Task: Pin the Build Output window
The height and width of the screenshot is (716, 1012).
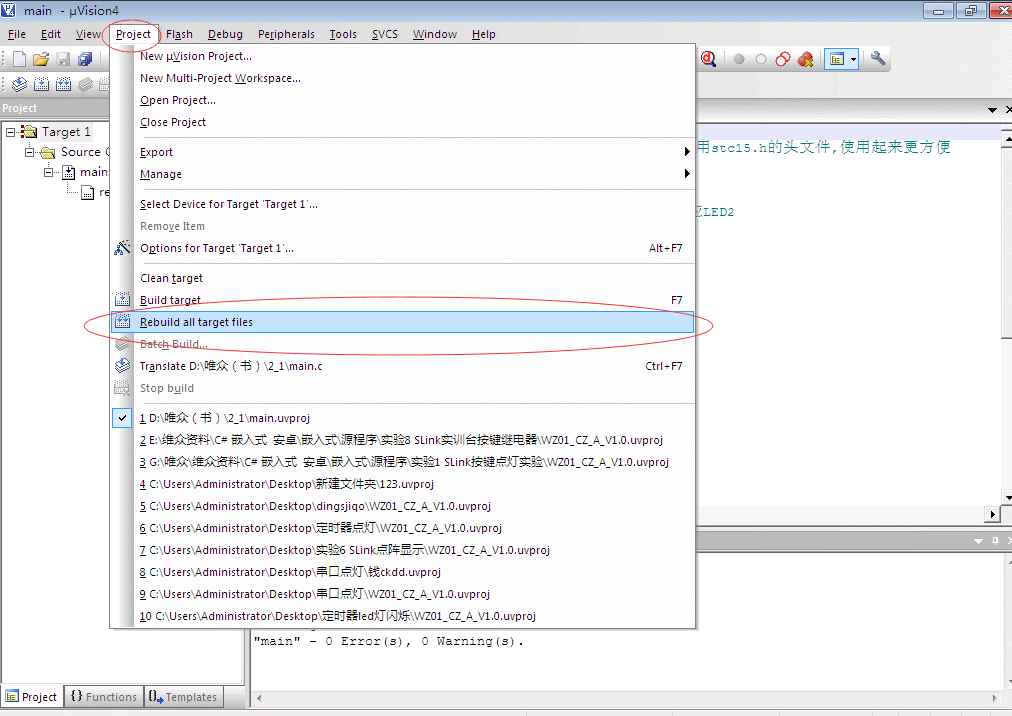Action: (995, 541)
